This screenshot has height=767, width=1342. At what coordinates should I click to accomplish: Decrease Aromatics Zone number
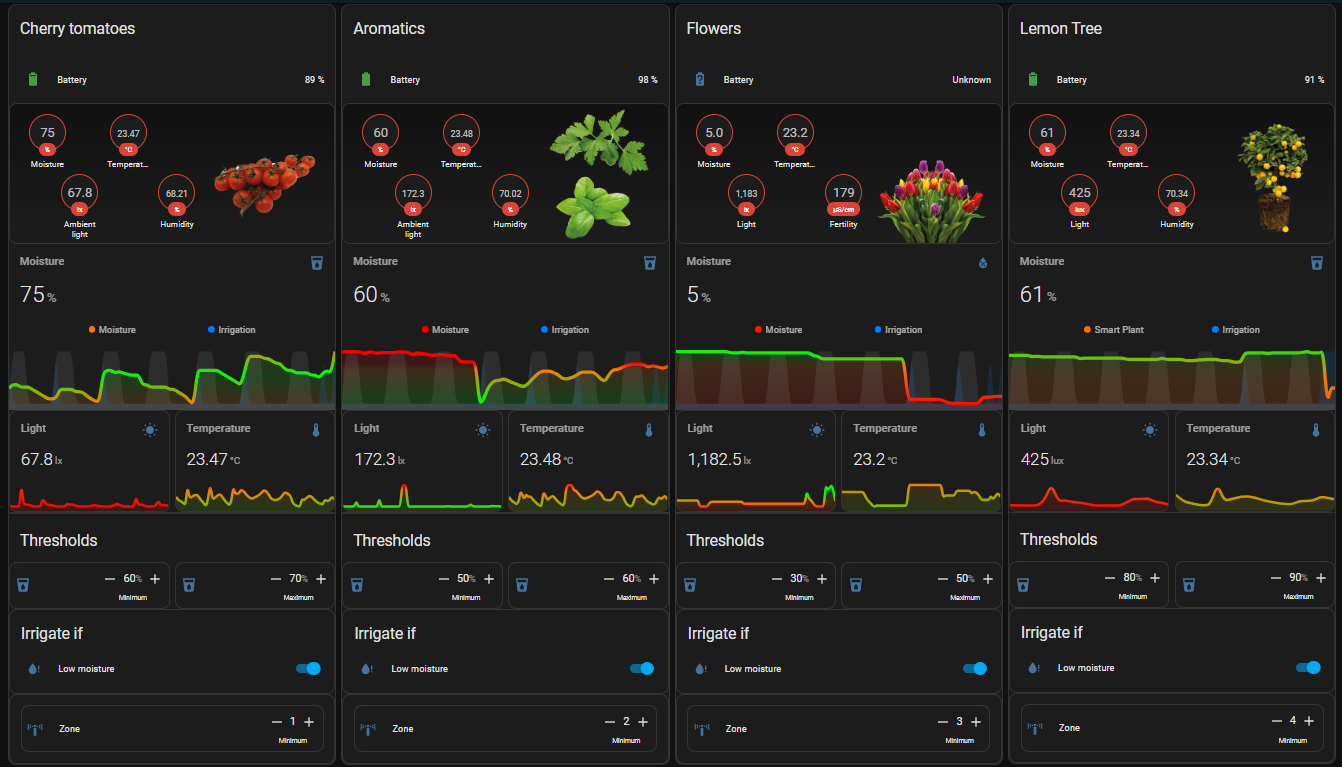[x=610, y=722]
